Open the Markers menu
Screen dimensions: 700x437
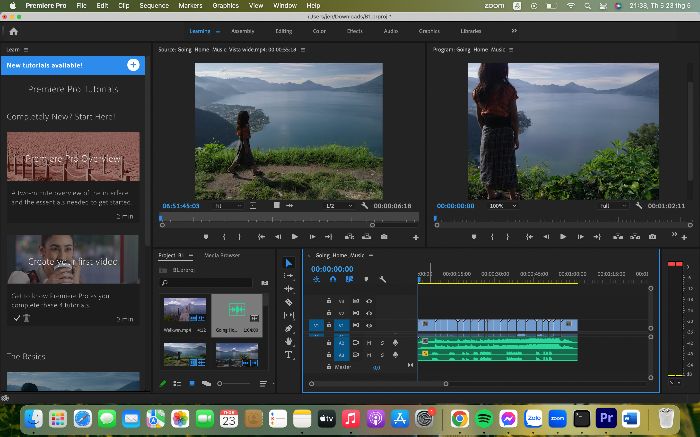tap(190, 5)
